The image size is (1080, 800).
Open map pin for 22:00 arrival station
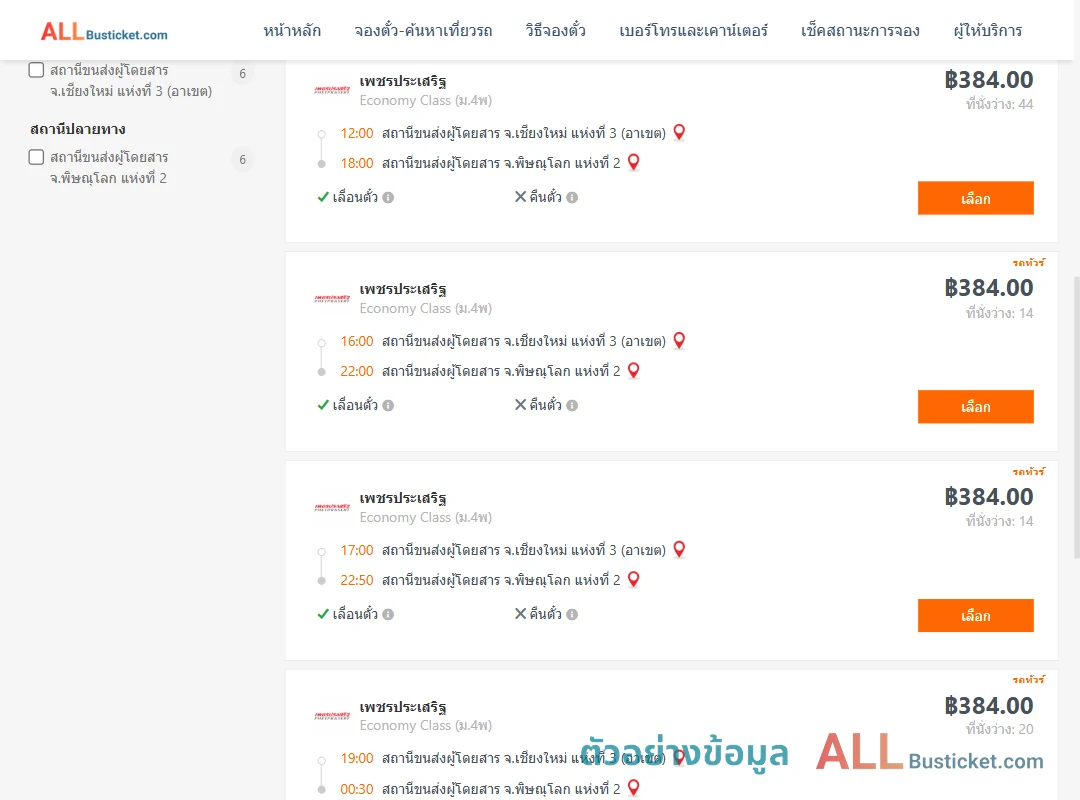point(634,371)
